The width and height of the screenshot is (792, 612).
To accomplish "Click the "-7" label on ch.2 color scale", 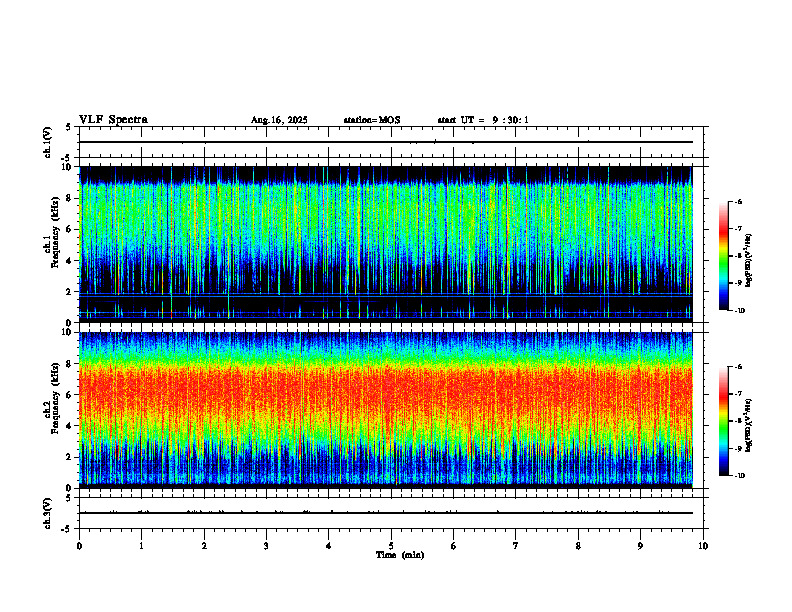I will coord(737,394).
